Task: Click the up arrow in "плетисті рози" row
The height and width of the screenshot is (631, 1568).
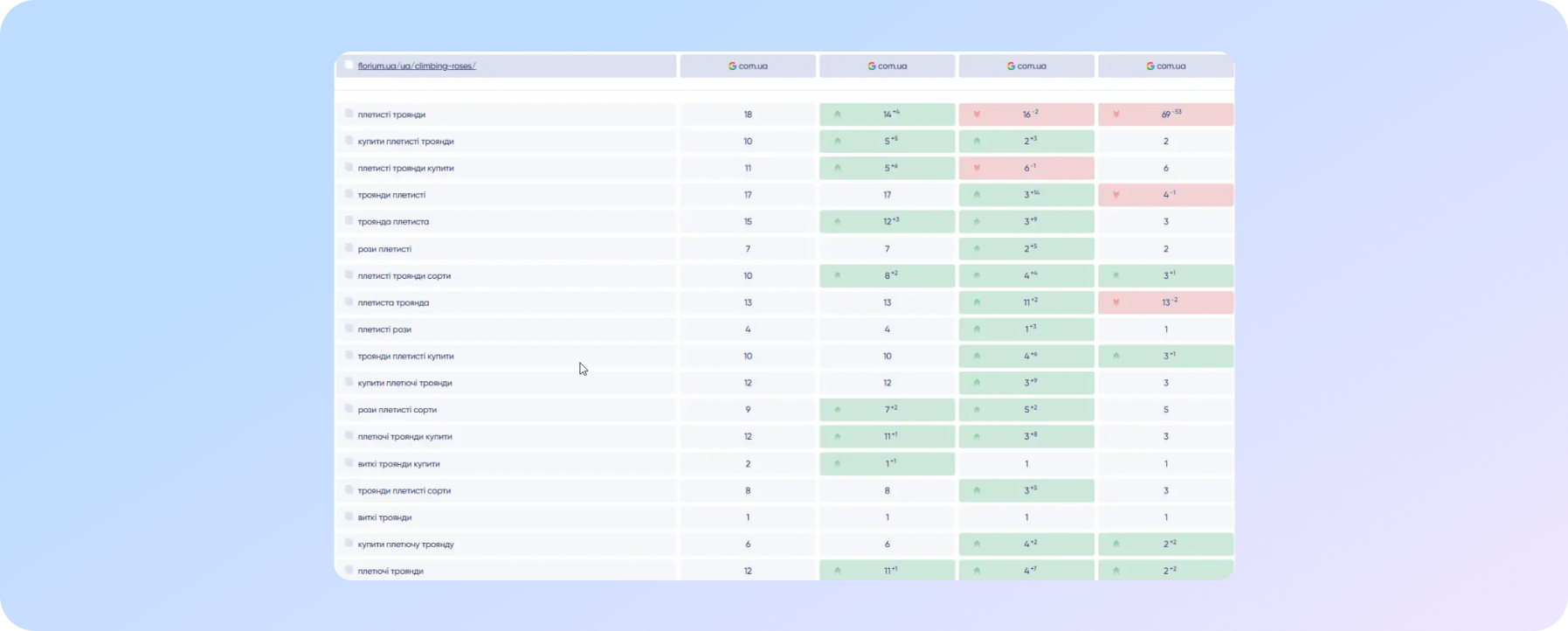Action: [x=977, y=329]
